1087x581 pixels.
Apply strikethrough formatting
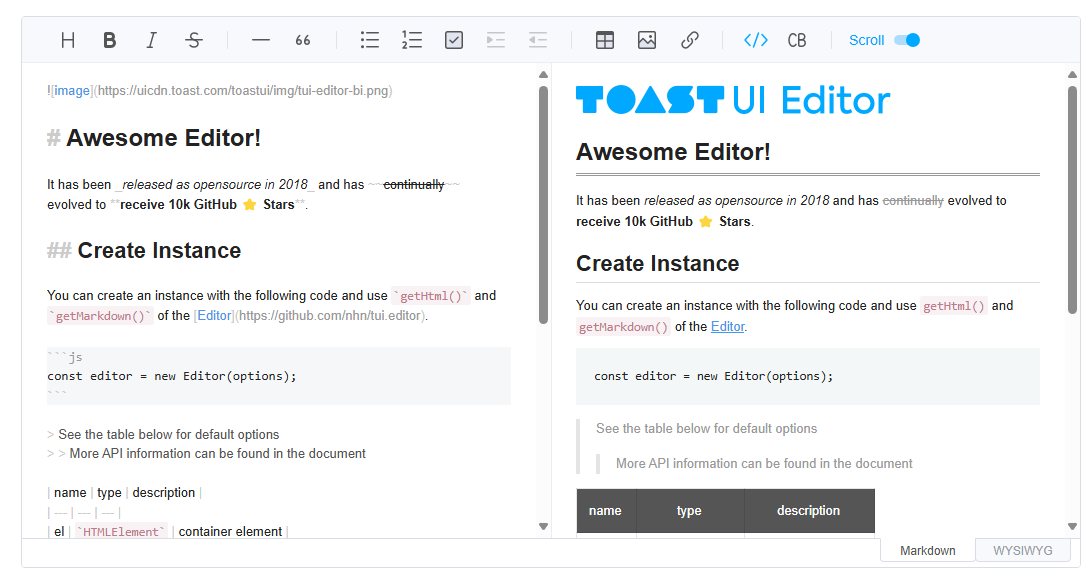point(194,40)
